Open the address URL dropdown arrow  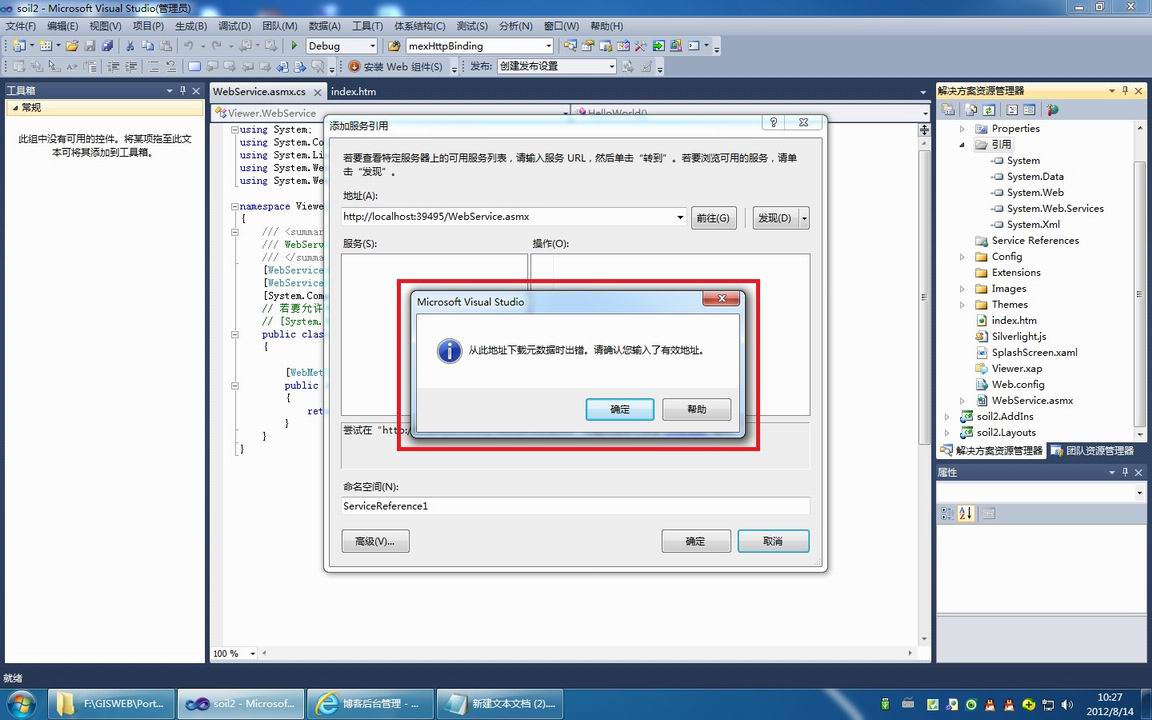click(680, 217)
